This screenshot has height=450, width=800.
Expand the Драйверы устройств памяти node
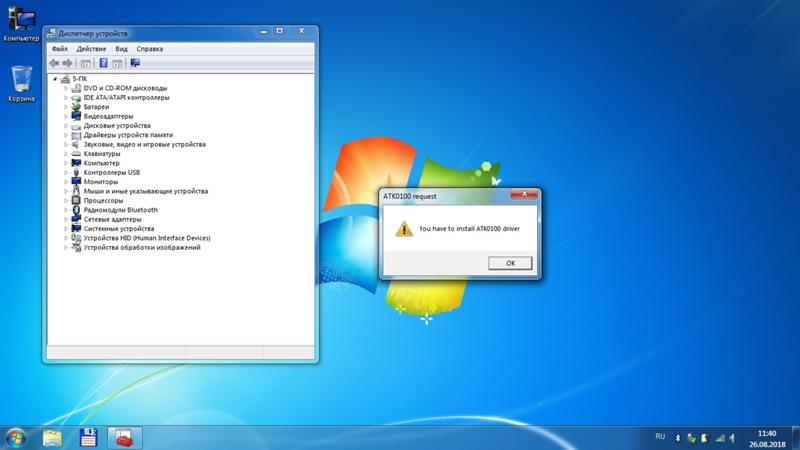pos(65,135)
